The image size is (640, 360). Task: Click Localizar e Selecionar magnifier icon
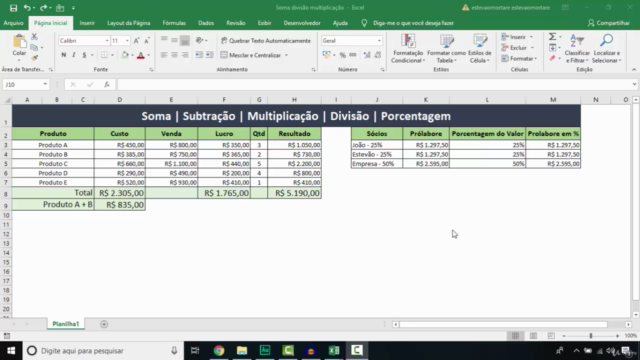[607, 49]
